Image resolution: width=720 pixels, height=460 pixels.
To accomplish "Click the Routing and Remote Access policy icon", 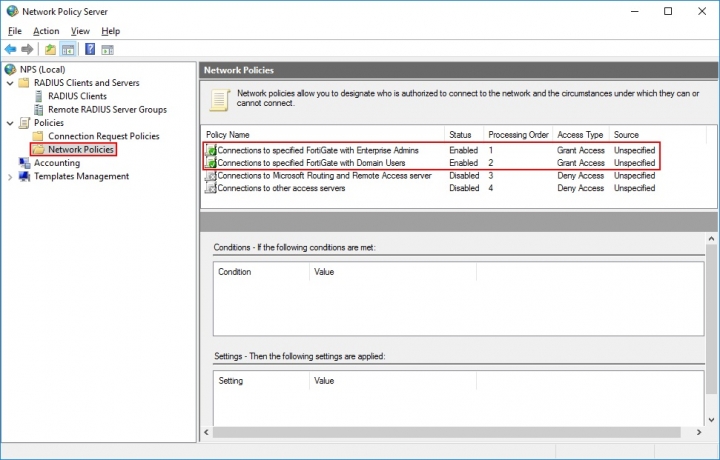I will (211, 175).
